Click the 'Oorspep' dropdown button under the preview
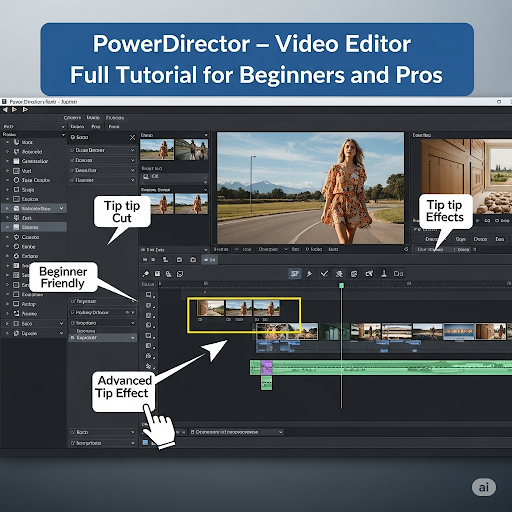The height and width of the screenshot is (512, 512). pyautogui.click(x=273, y=249)
